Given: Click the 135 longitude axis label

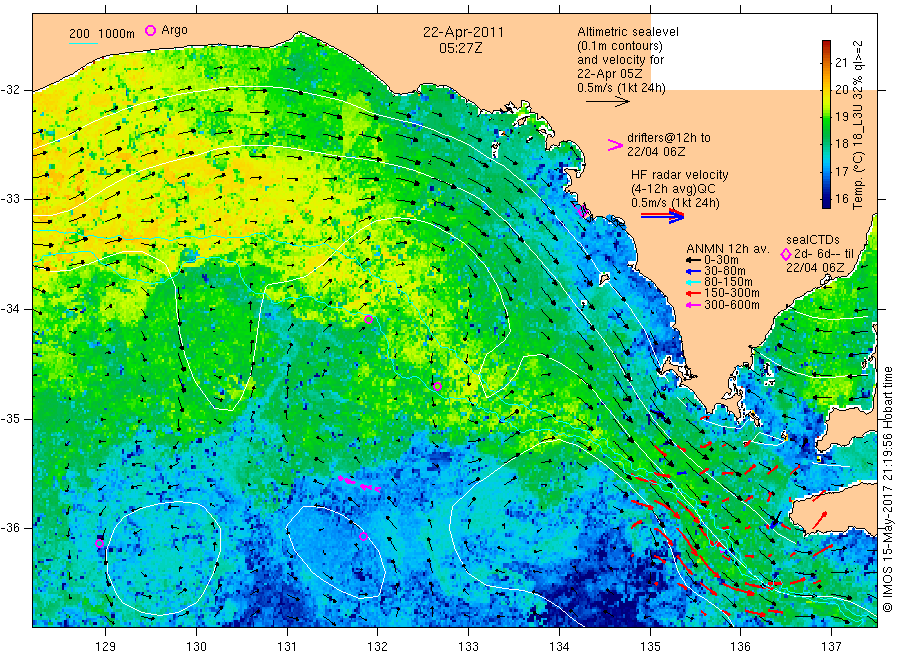Looking at the screenshot, I should (650, 647).
